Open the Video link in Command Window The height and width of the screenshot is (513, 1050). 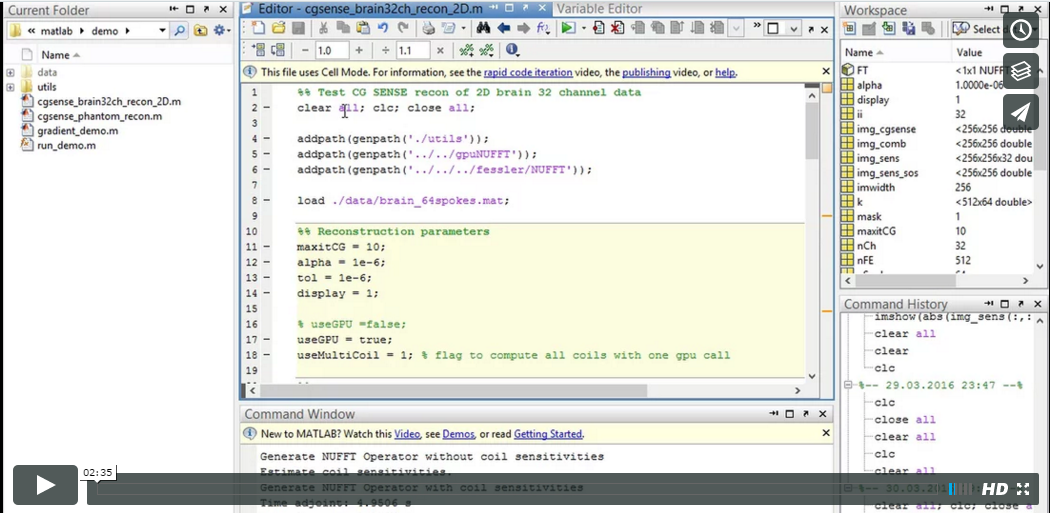407,434
